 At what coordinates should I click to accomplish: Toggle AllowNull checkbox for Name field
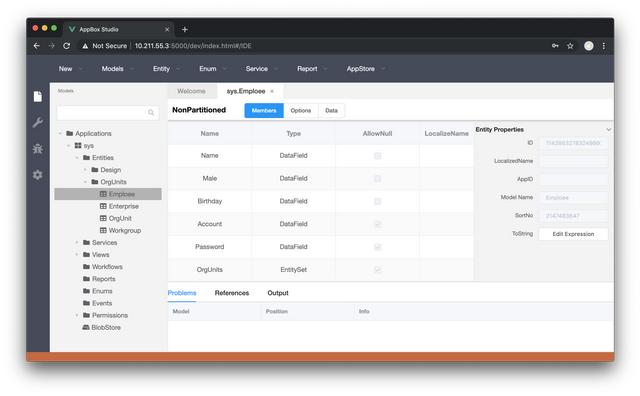pos(378,156)
